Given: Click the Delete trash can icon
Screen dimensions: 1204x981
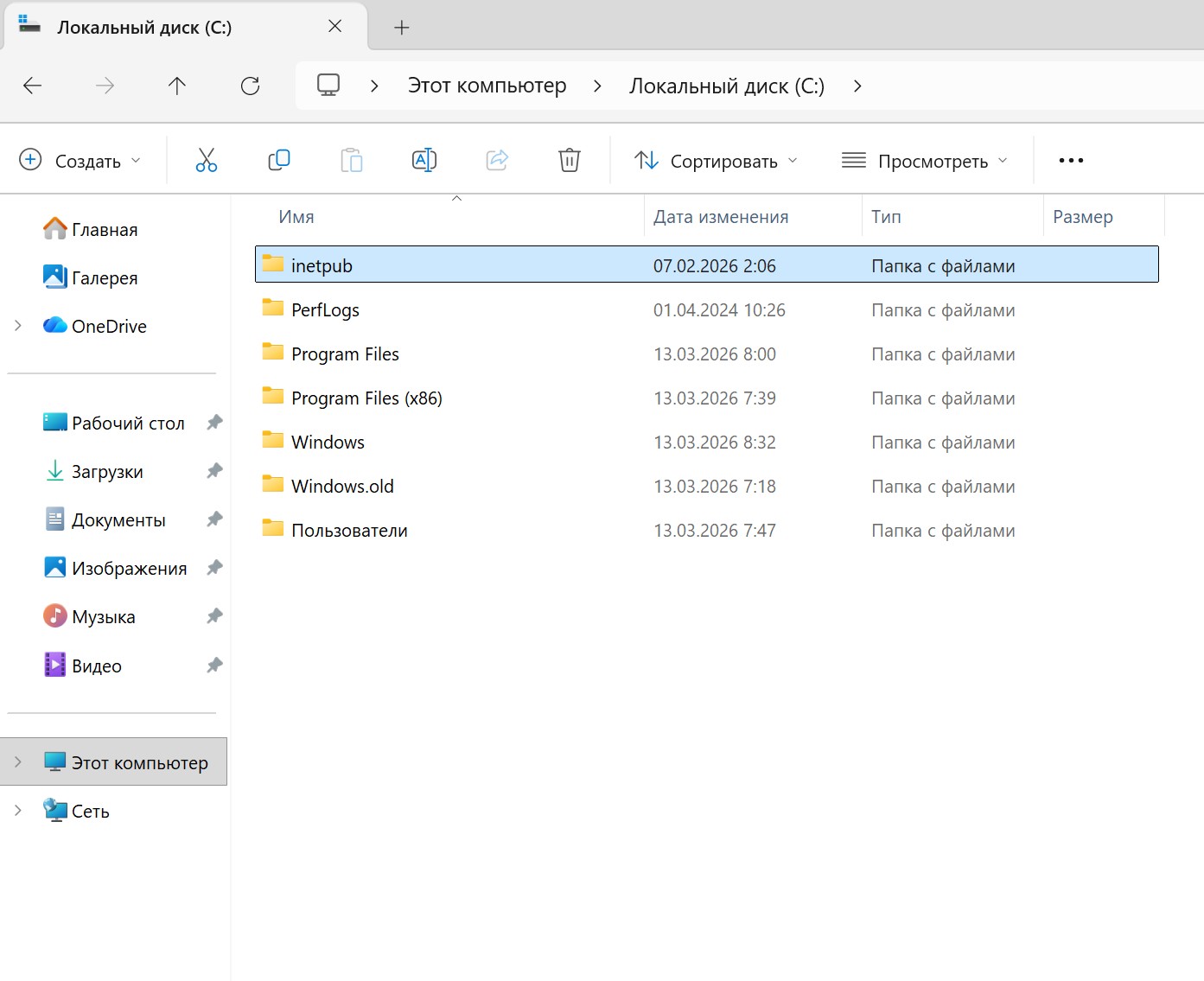Looking at the screenshot, I should pos(570,160).
